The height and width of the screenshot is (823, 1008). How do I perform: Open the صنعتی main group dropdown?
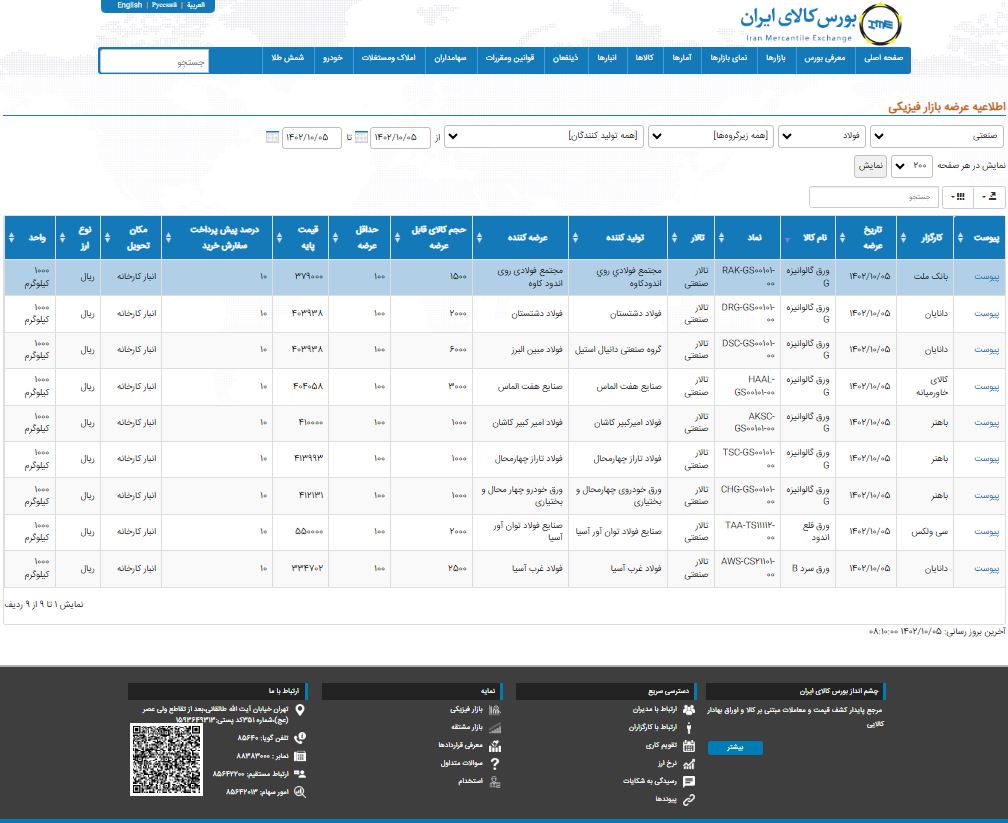(939, 136)
